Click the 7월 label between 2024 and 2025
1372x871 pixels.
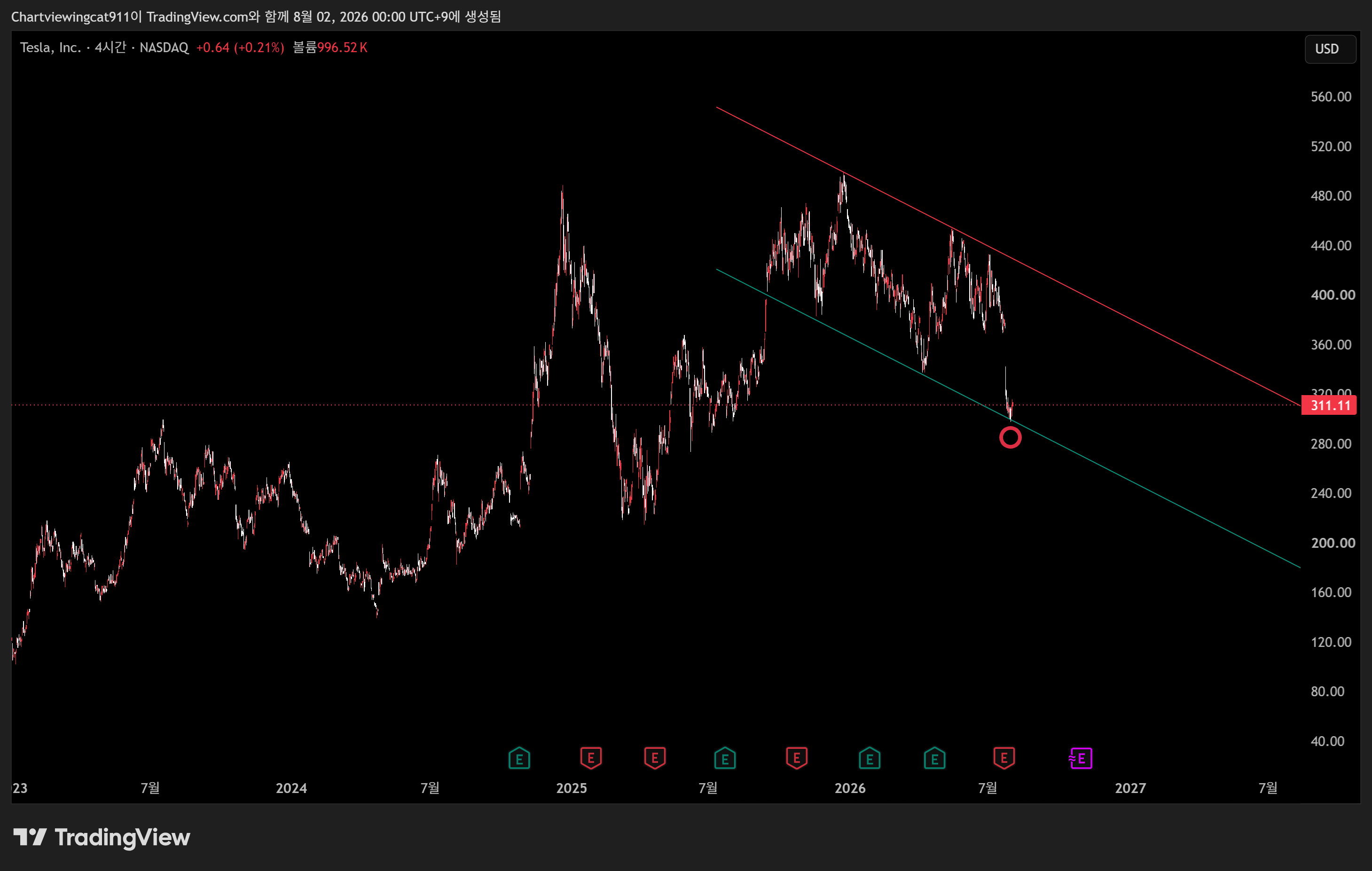pos(430,788)
